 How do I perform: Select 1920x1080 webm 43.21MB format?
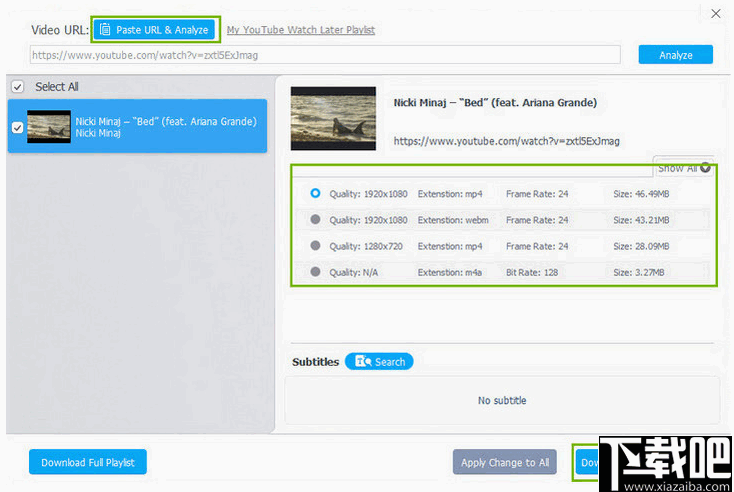[315, 220]
